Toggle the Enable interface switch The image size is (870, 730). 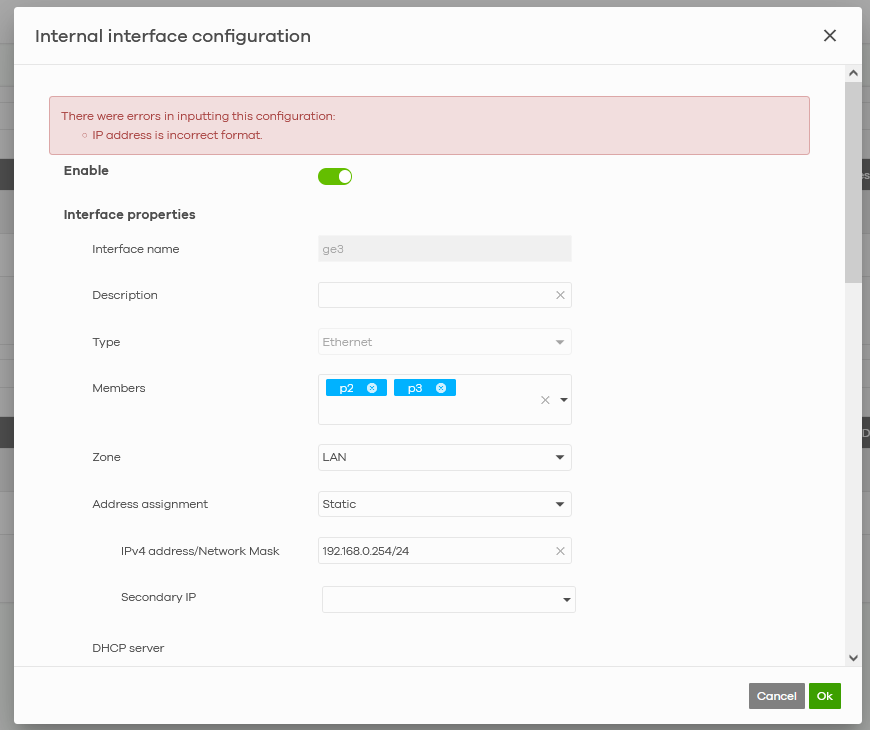point(335,177)
